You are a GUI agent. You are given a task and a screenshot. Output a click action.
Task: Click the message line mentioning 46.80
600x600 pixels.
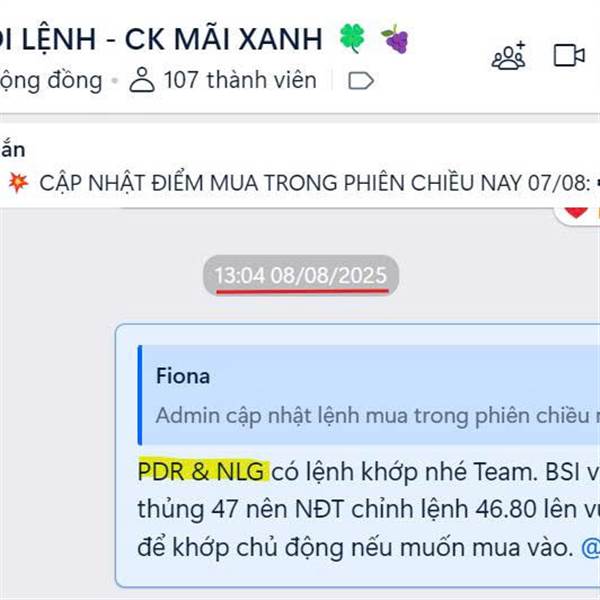368,510
